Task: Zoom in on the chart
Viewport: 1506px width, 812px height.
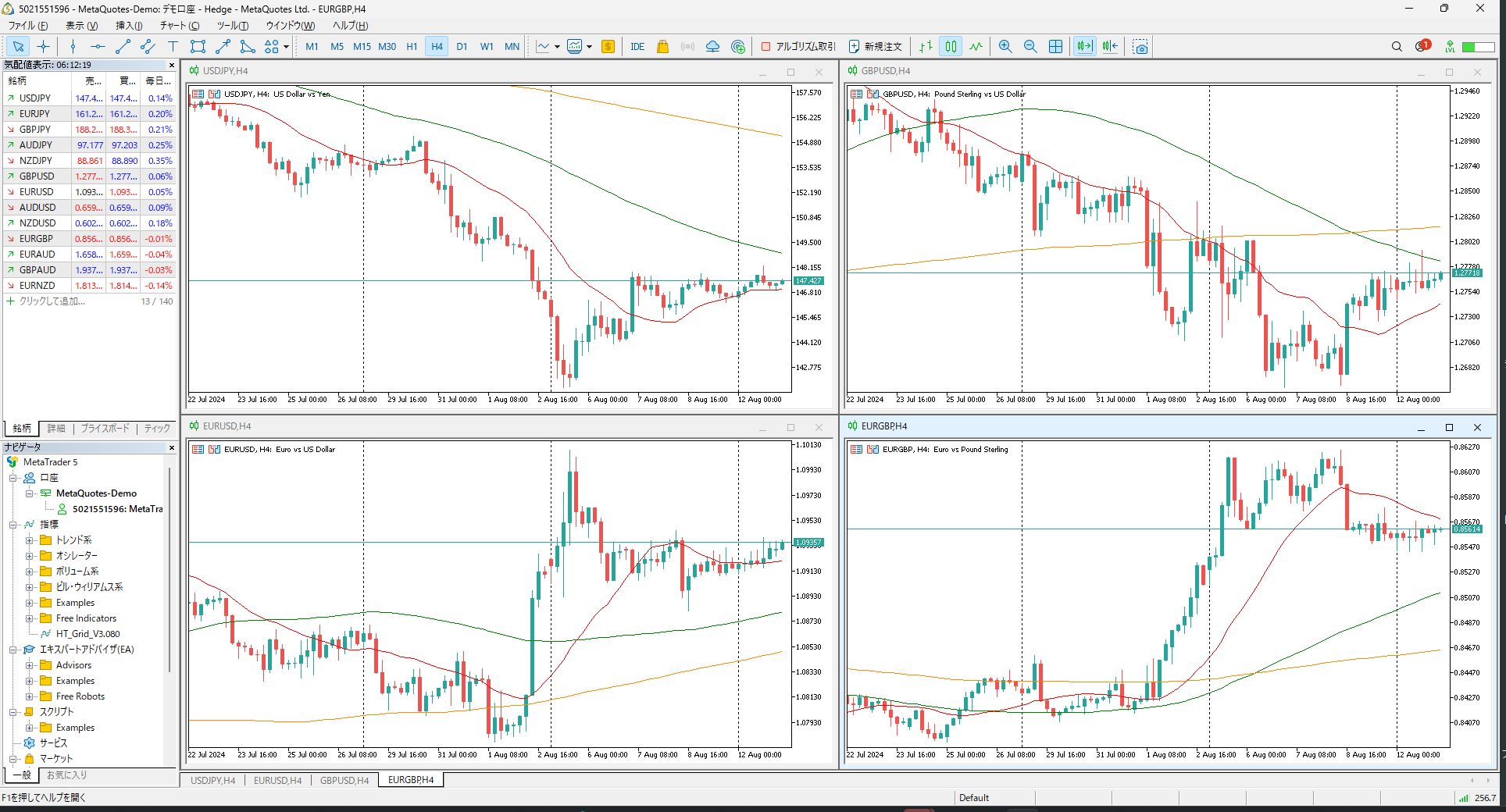Action: point(1005,47)
